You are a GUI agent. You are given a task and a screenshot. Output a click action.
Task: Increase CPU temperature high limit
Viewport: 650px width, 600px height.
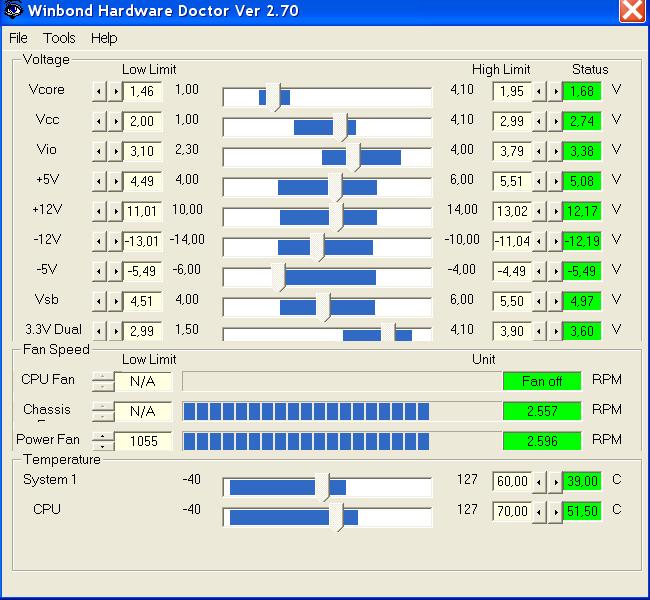pyautogui.click(x=555, y=512)
